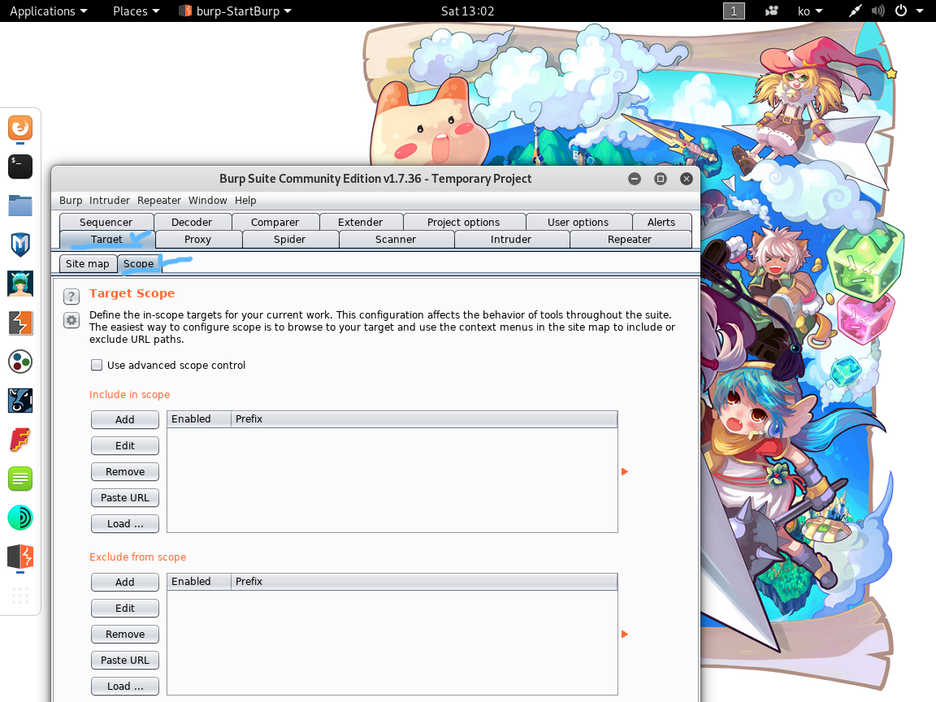The height and width of the screenshot is (702, 936).
Task: Open Armitage dock icon with green-haired figure
Action: click(20, 284)
